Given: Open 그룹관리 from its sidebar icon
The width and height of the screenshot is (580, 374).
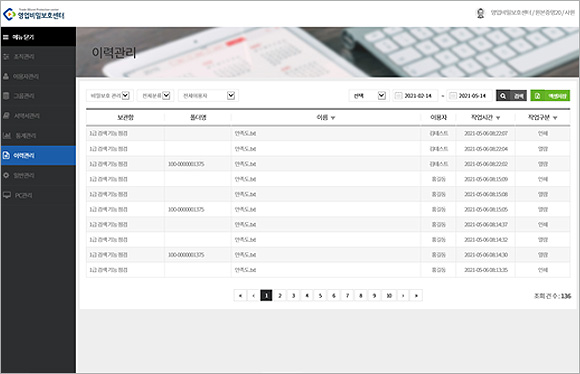Looking at the screenshot, I should tap(6, 96).
